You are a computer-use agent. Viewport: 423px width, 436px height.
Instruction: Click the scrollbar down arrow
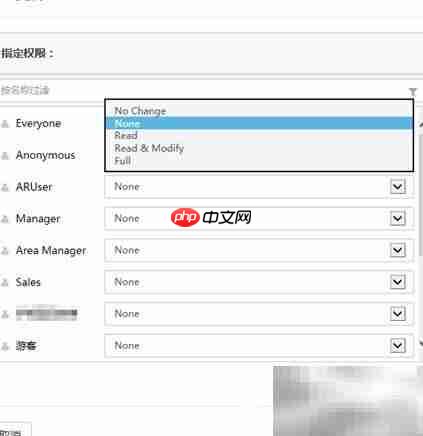click(421, 343)
